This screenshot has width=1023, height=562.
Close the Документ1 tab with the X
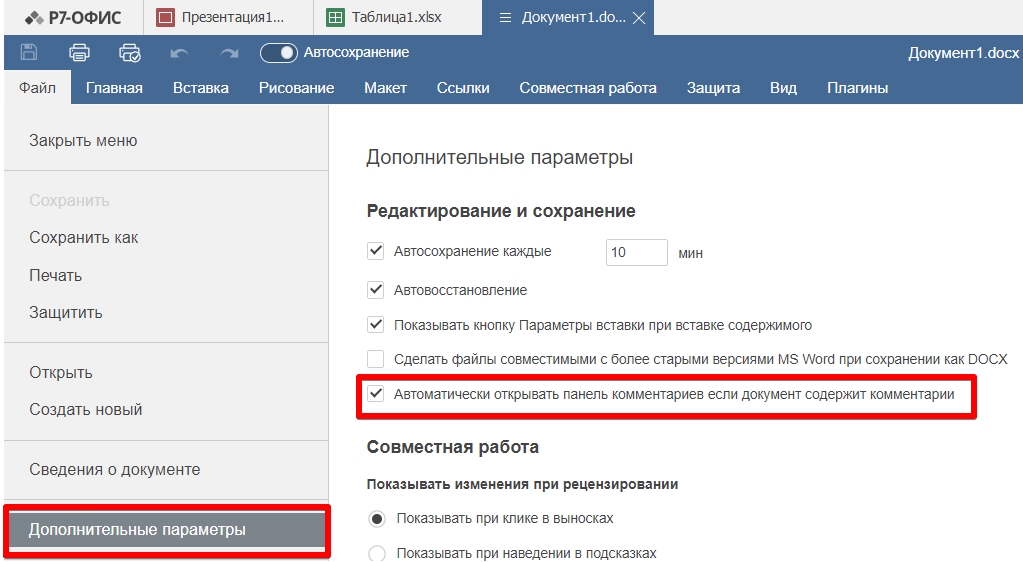coord(640,18)
